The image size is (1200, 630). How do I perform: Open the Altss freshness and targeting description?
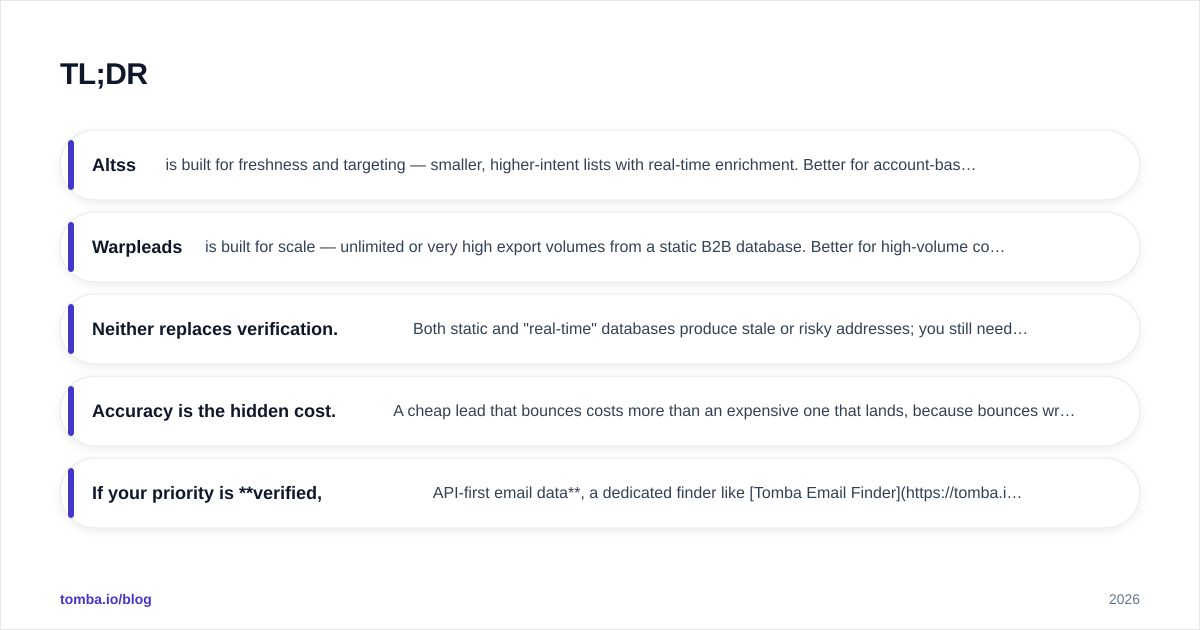point(570,165)
